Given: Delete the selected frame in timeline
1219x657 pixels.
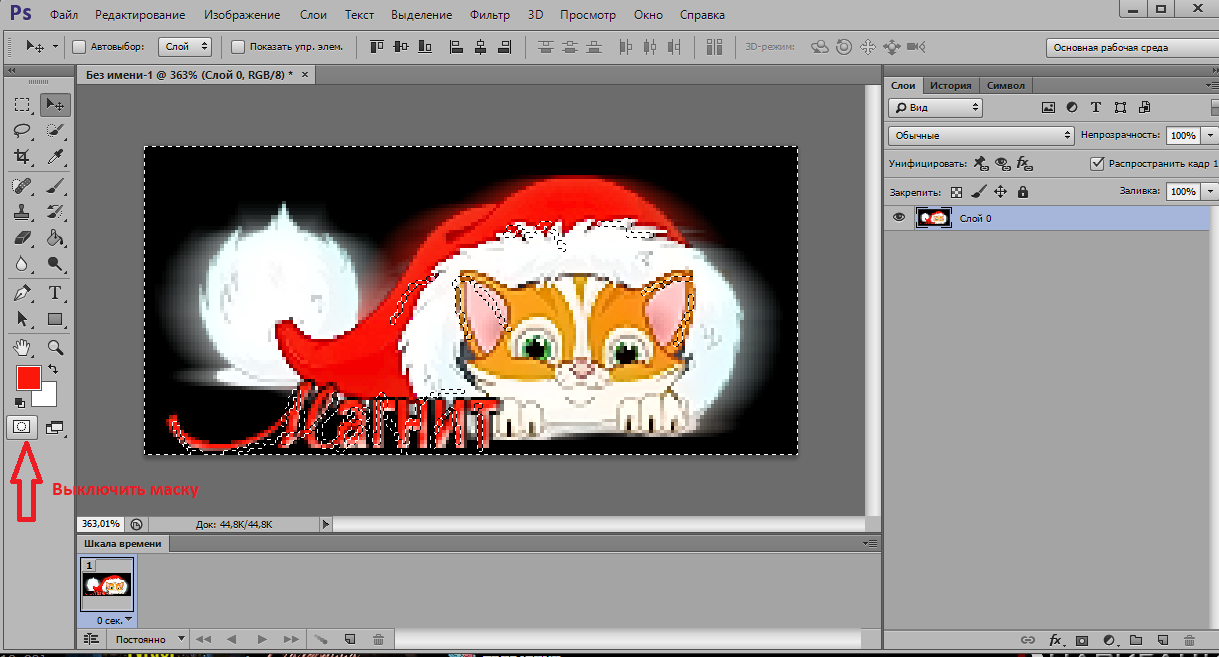Looking at the screenshot, I should [378, 639].
